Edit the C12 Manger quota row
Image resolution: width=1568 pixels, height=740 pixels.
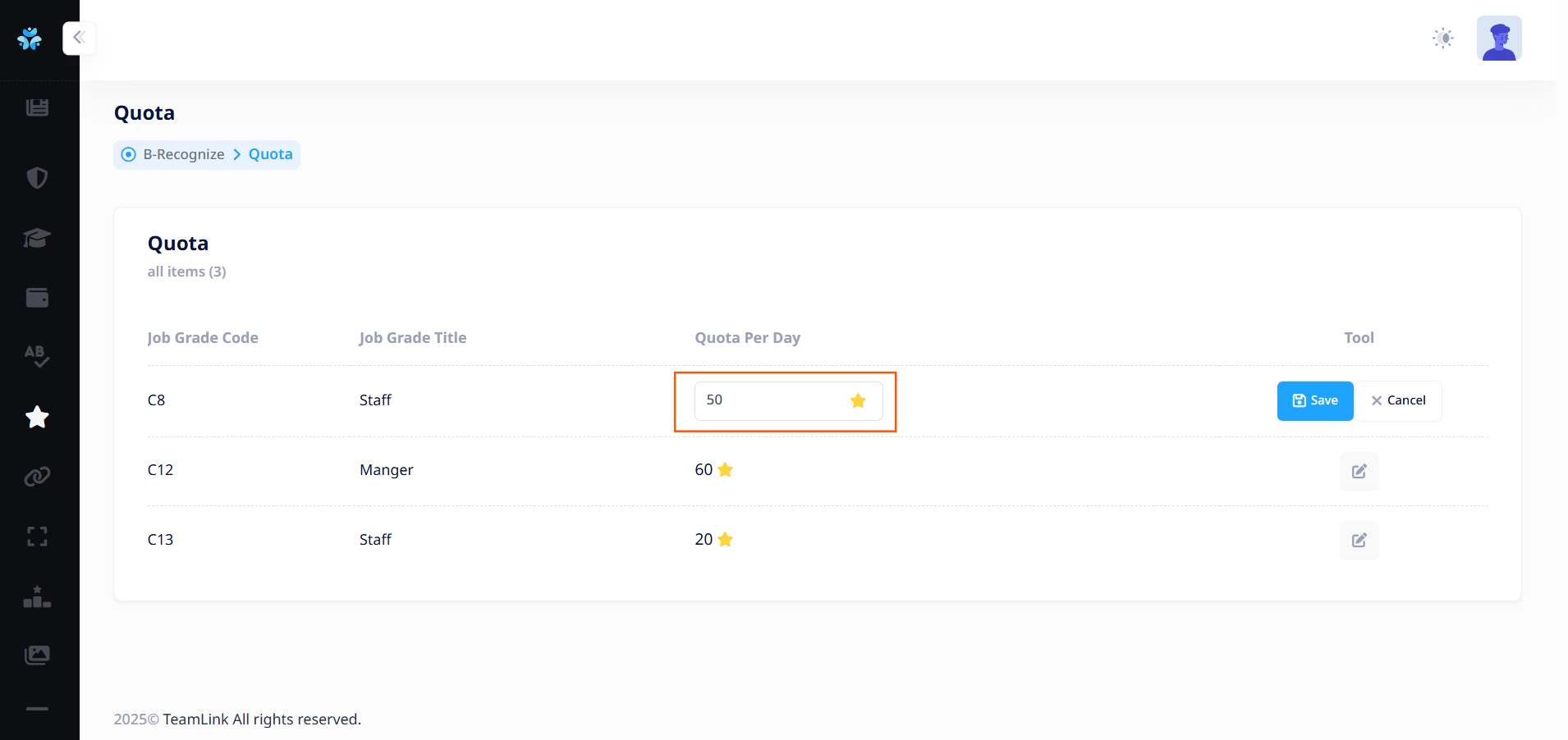[x=1359, y=471]
